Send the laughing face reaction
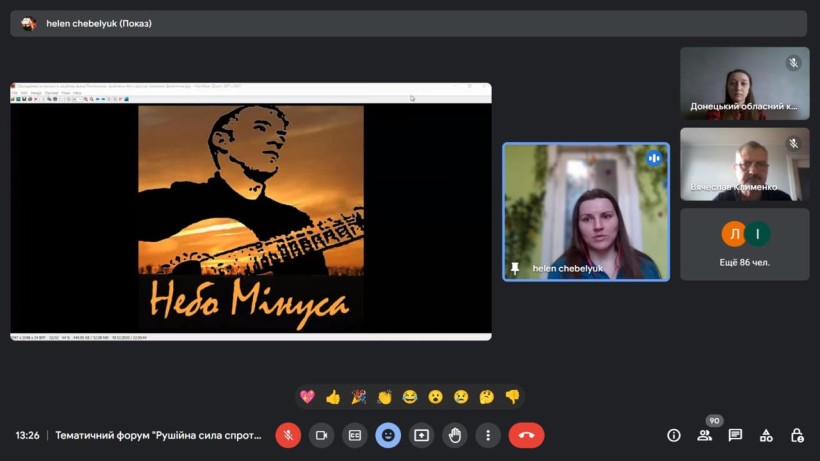The width and height of the screenshot is (820, 461). (410, 397)
